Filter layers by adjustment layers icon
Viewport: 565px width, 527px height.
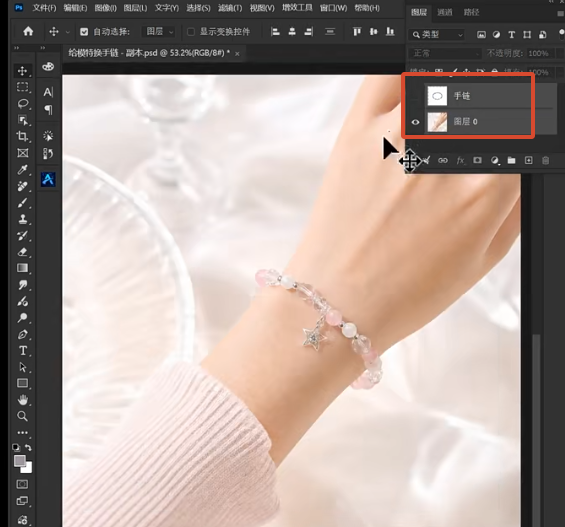[496, 35]
